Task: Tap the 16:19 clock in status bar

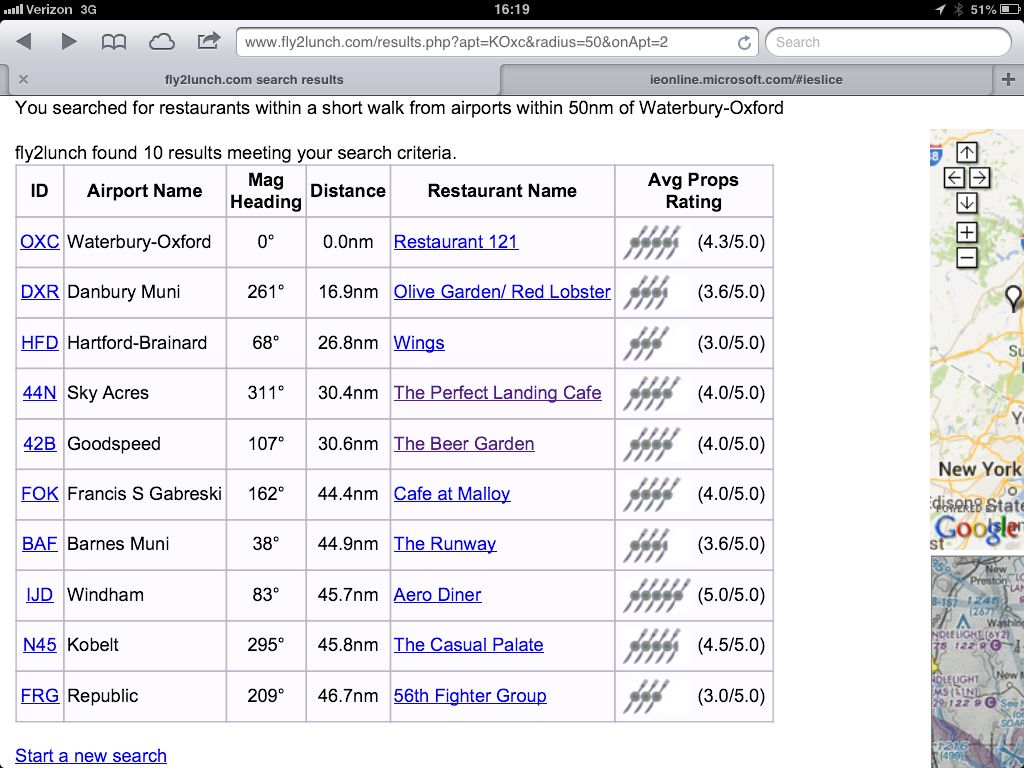Action: (512, 9)
